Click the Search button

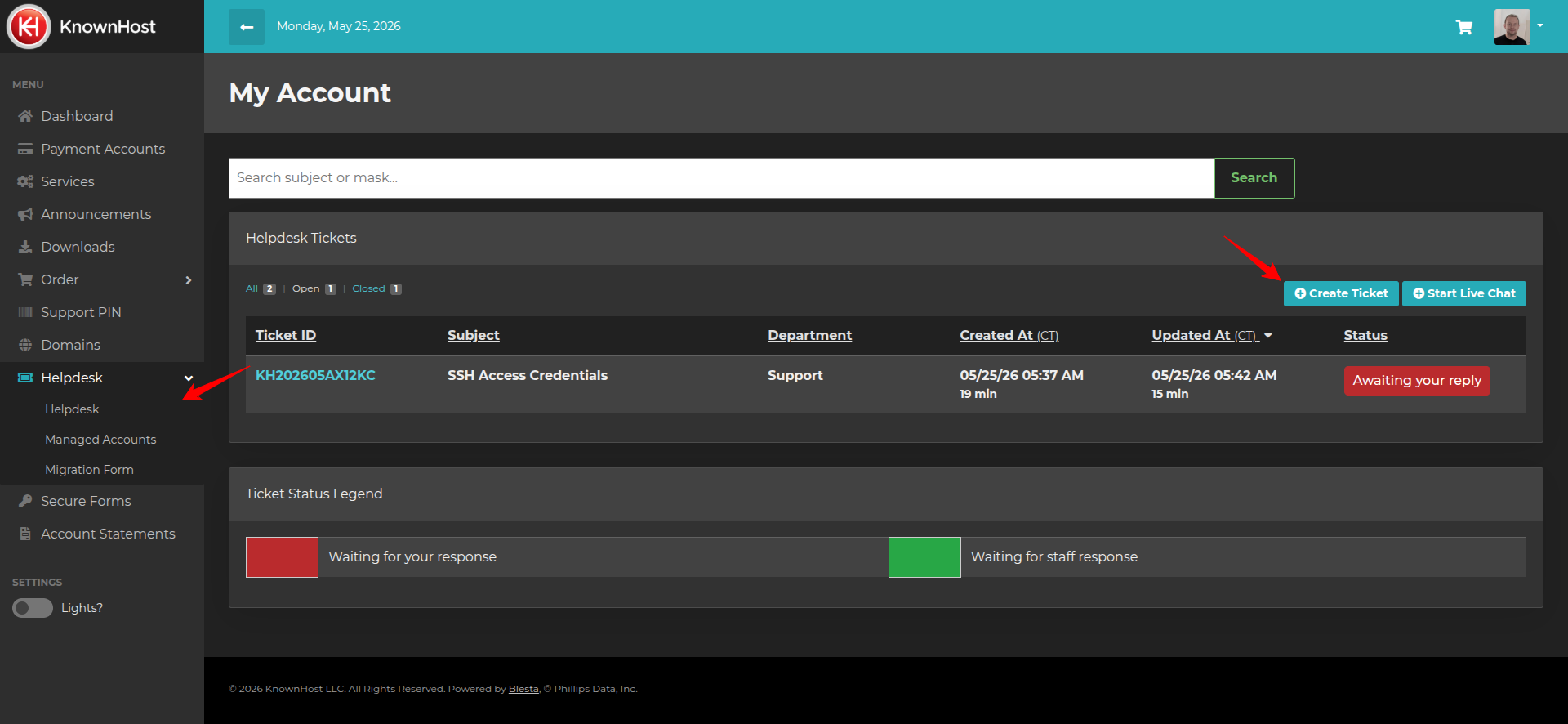click(1254, 178)
